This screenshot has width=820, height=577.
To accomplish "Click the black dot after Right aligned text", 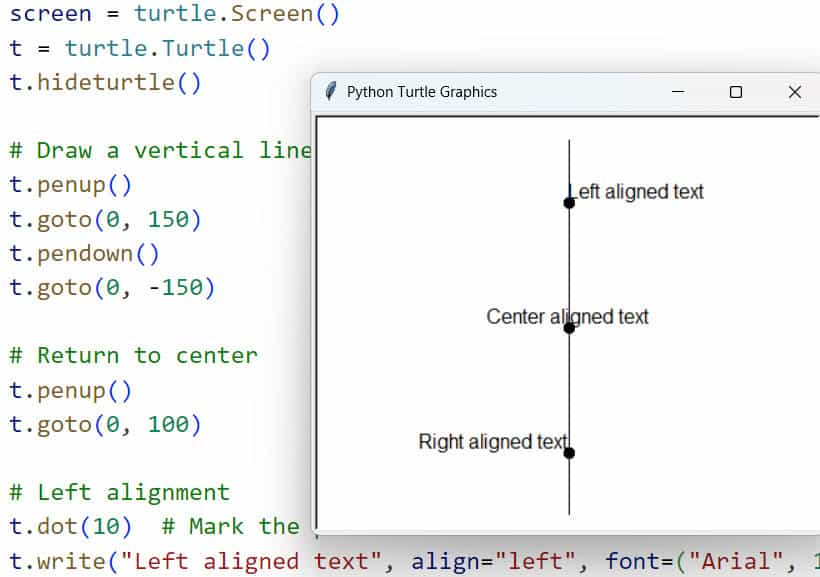I will point(569,453).
